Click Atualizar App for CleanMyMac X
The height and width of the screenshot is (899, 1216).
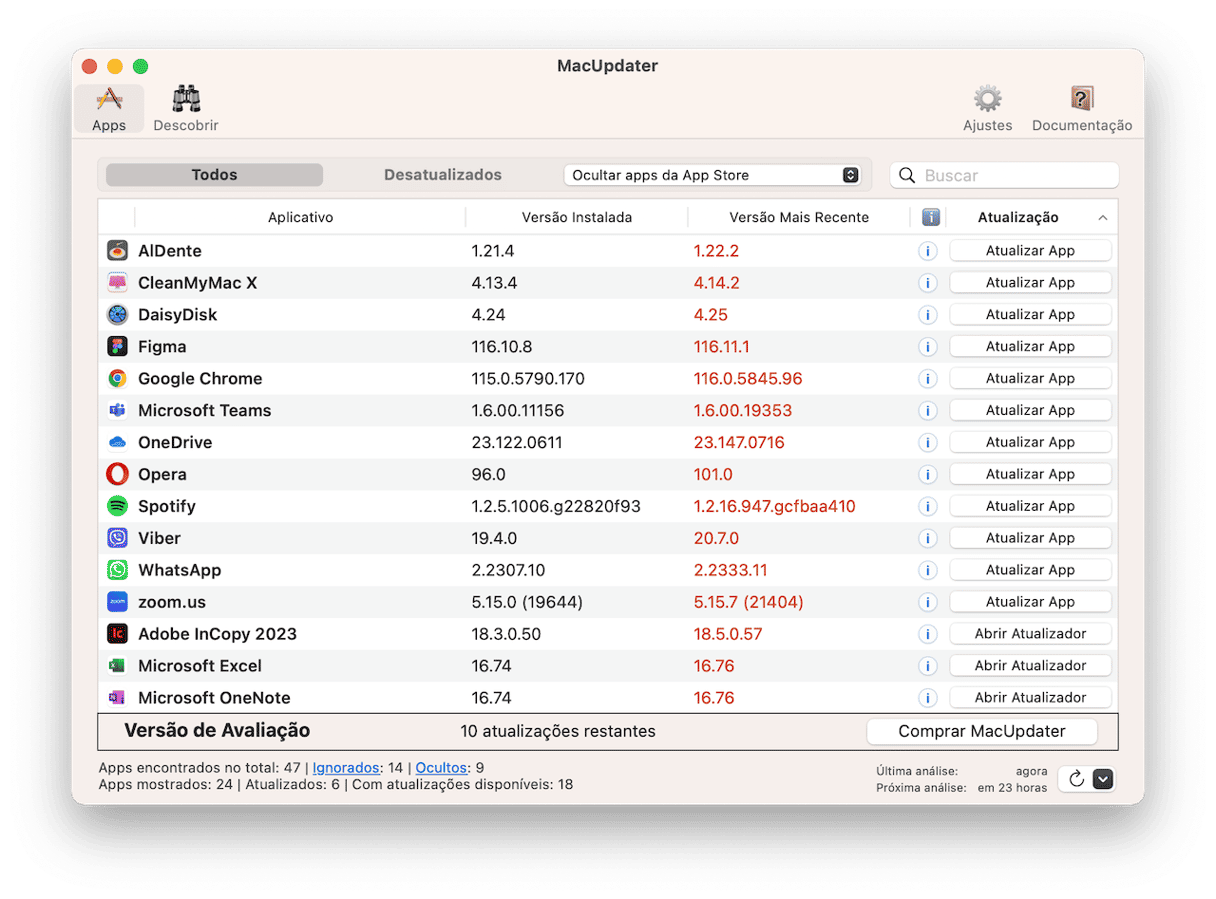coord(1030,283)
